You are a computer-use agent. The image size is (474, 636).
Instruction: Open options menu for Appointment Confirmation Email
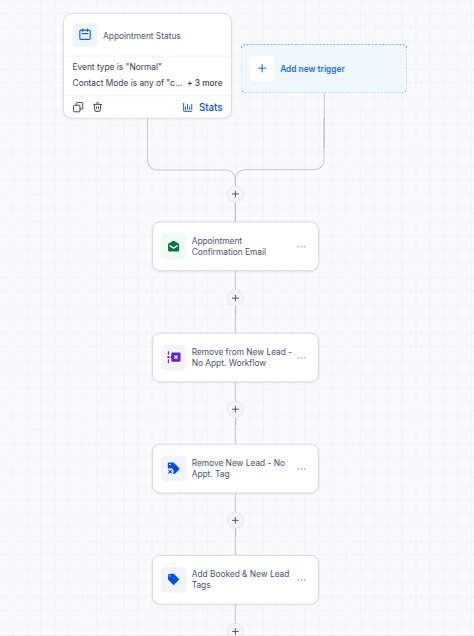coord(301,247)
